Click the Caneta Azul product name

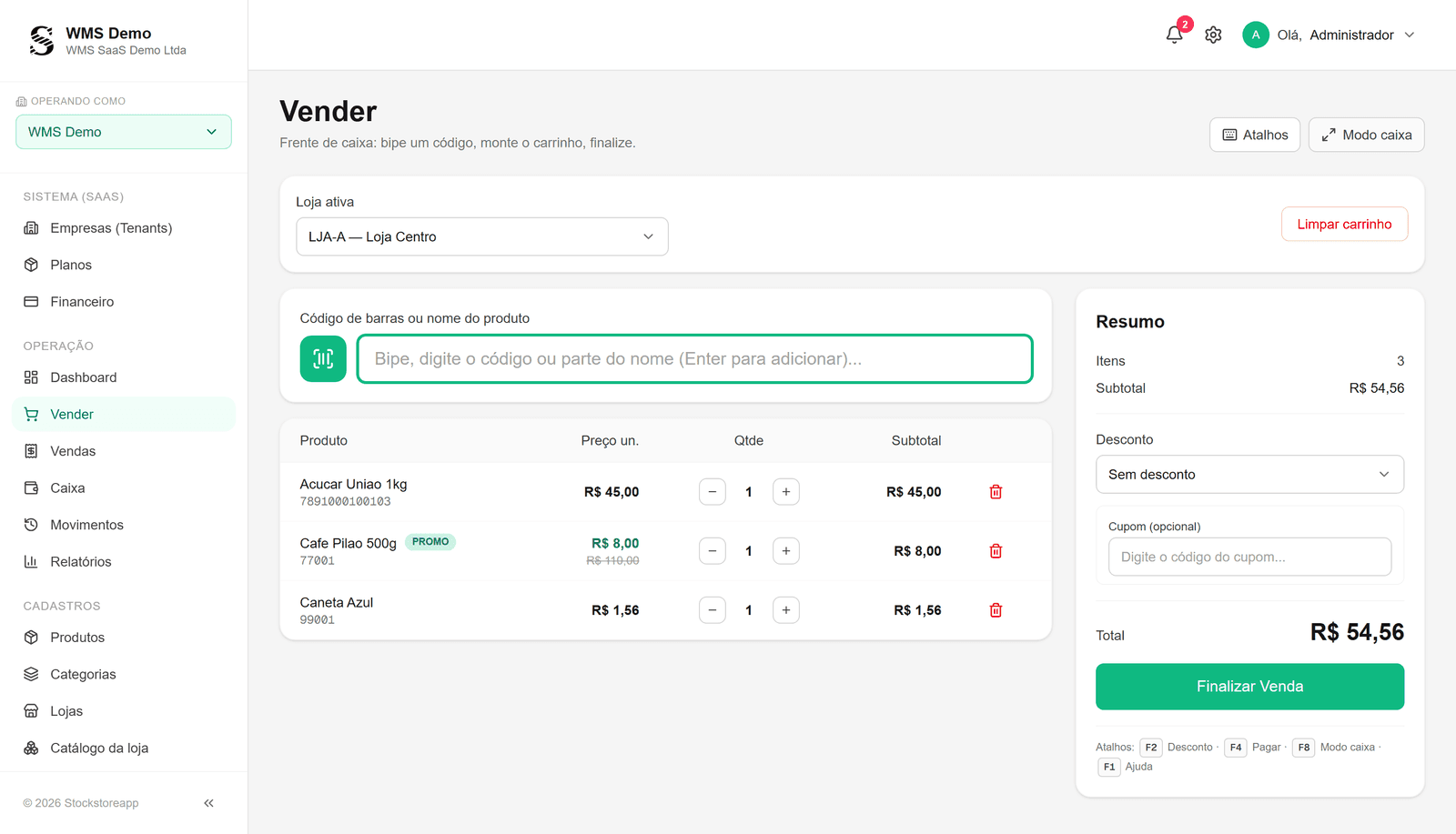[x=337, y=602]
